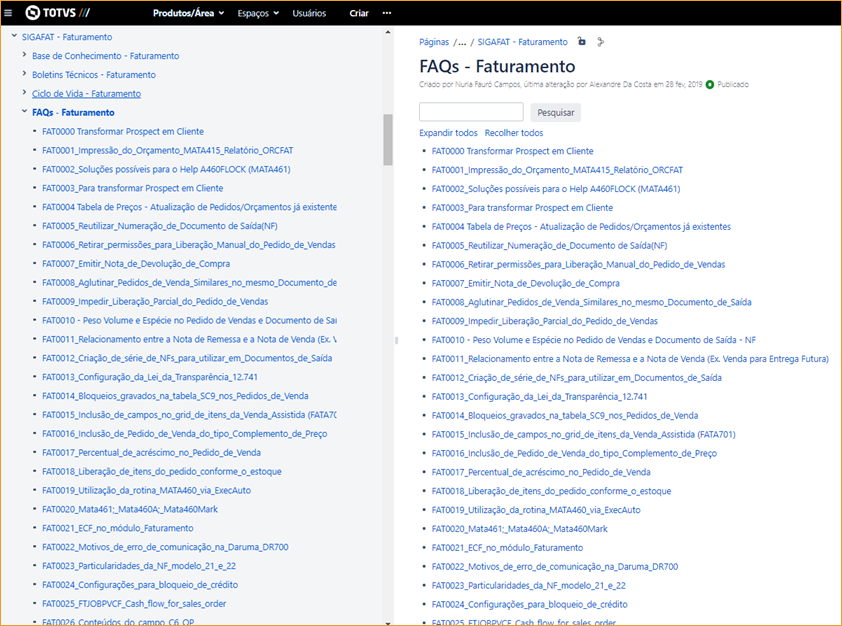
Task: Open FAT0021 ECF no módulo Faturamento in sidebar
Action: point(118,528)
